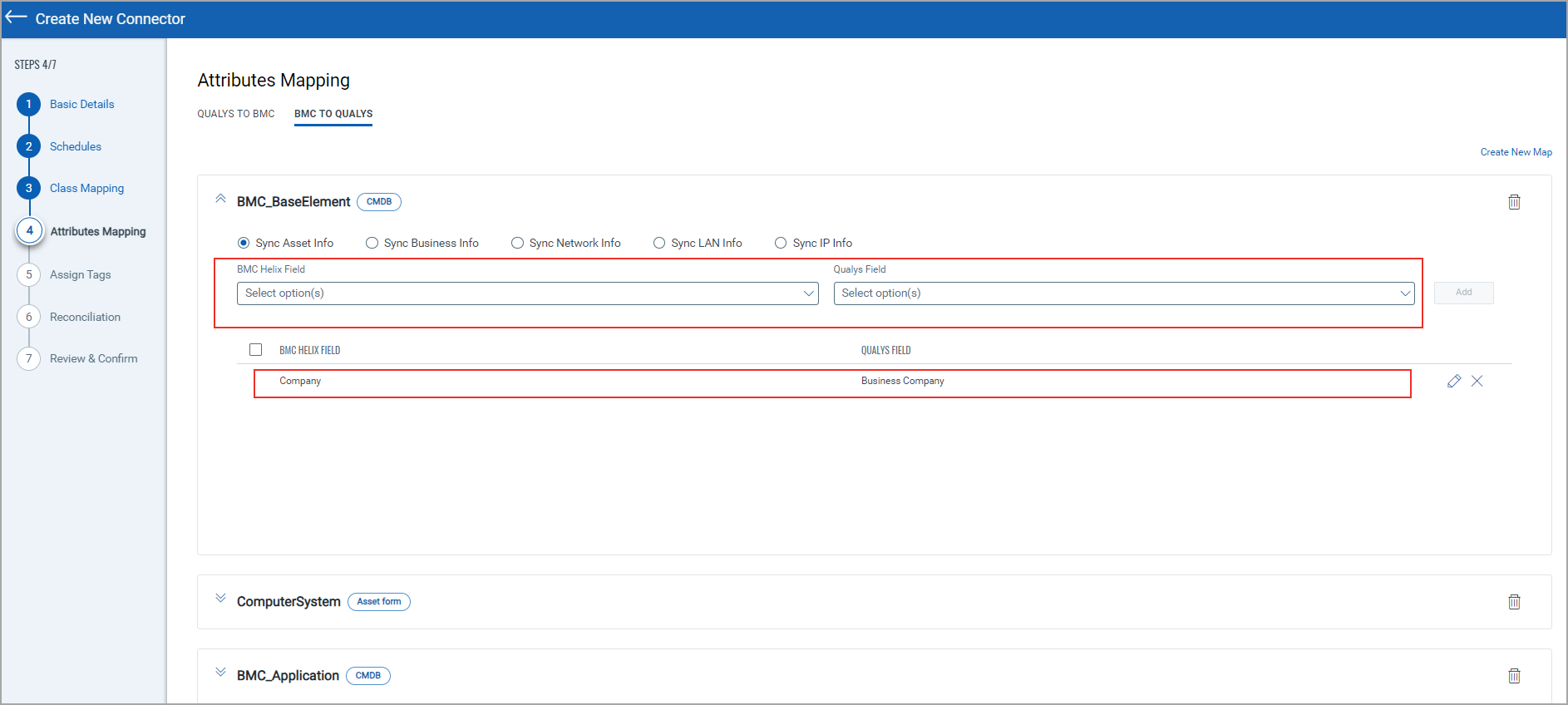The image size is (1568, 705).
Task: Switch to the QUALYS TO BMC tab
Action: click(235, 114)
